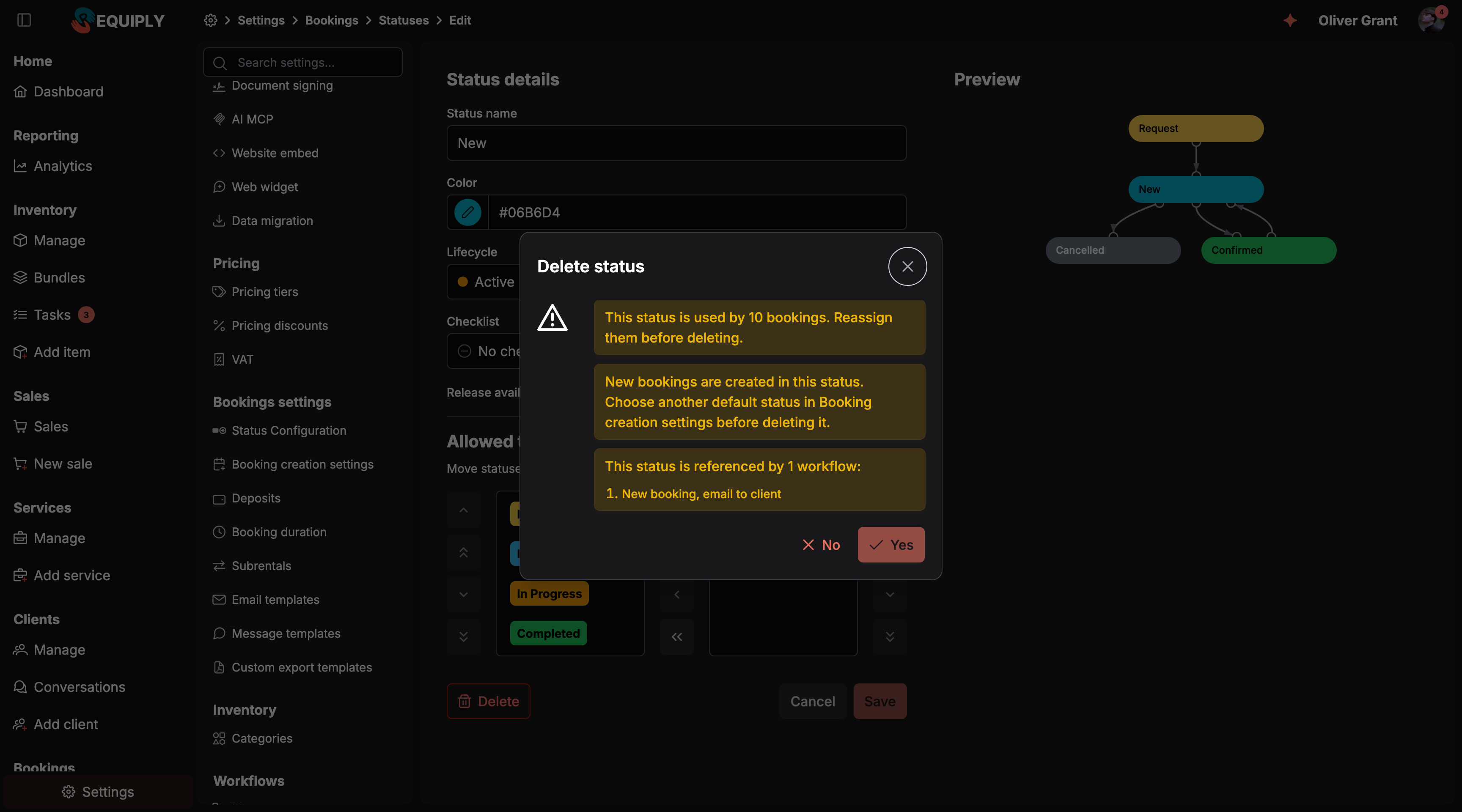Open the Conversations chat icon entry
The image size is (1462, 812).
[x=69, y=686]
